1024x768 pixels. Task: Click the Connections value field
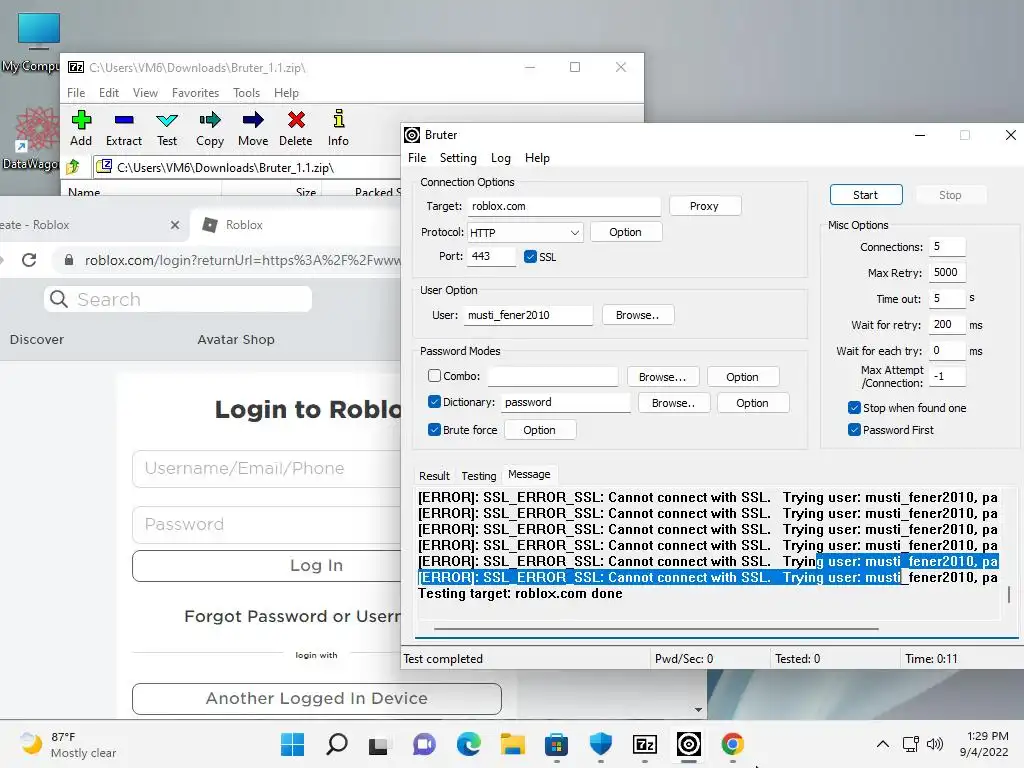(x=948, y=246)
